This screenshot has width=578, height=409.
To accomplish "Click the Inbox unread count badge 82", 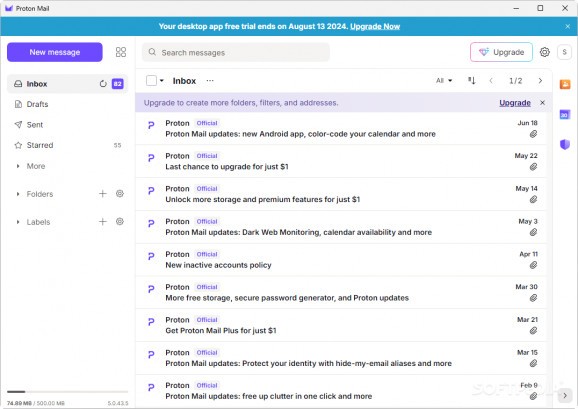I will click(118, 84).
